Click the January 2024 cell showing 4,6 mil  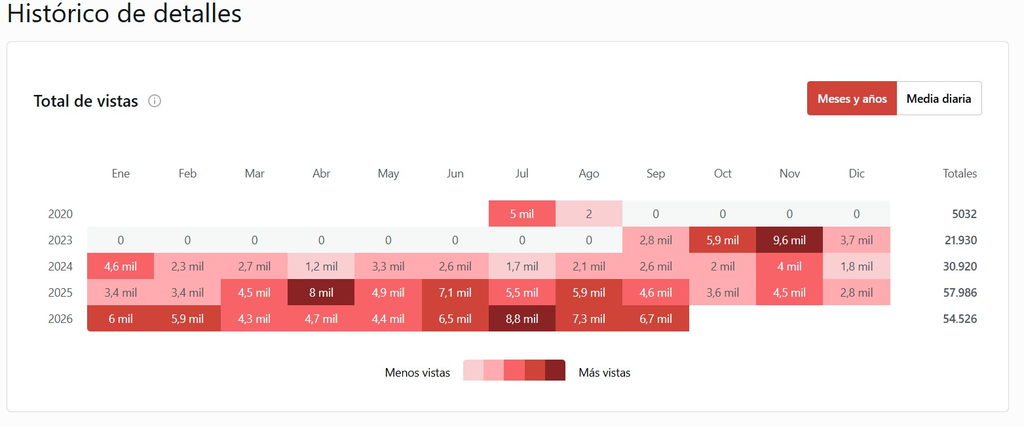[x=120, y=266]
